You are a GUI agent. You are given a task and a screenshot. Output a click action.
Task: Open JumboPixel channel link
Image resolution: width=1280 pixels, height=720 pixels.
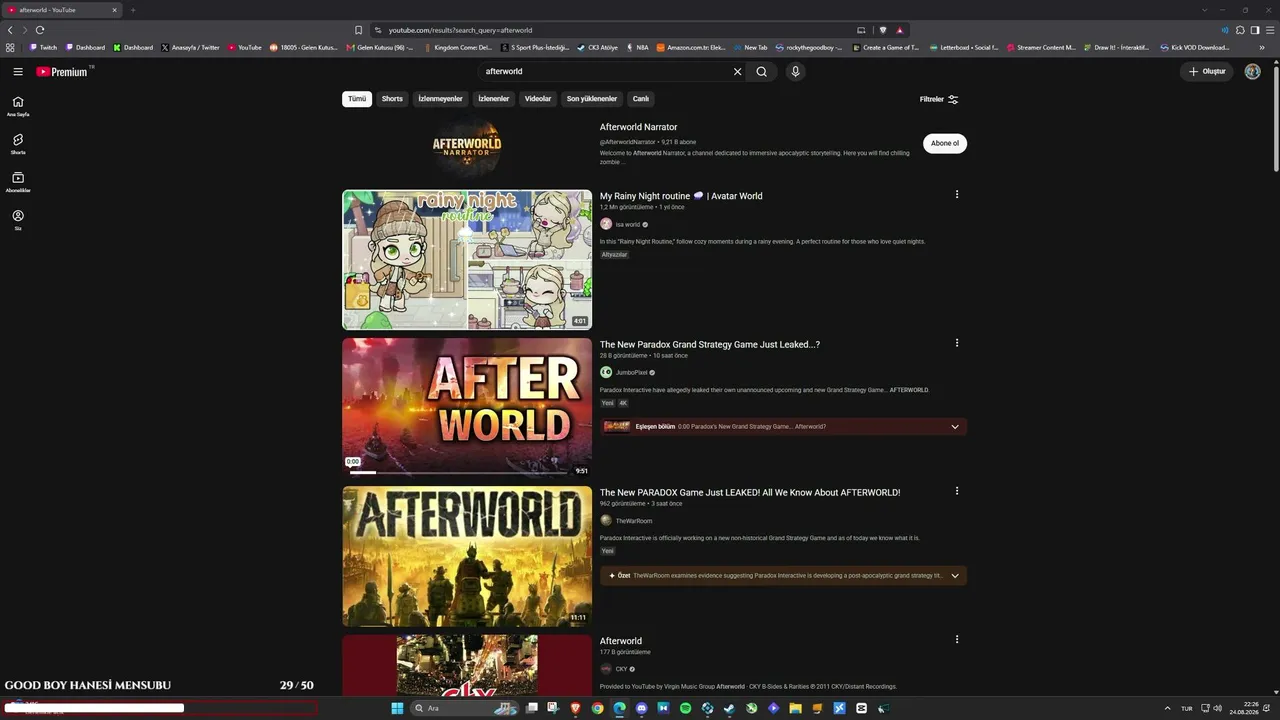tap(631, 372)
